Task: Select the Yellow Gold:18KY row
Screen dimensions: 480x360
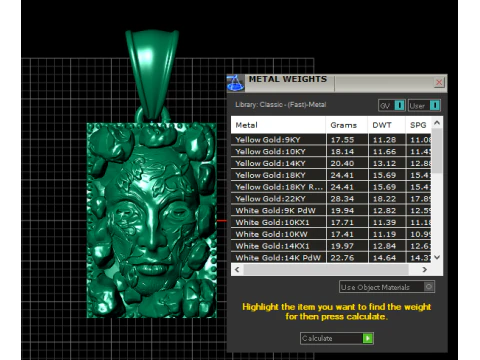Action: coord(331,175)
